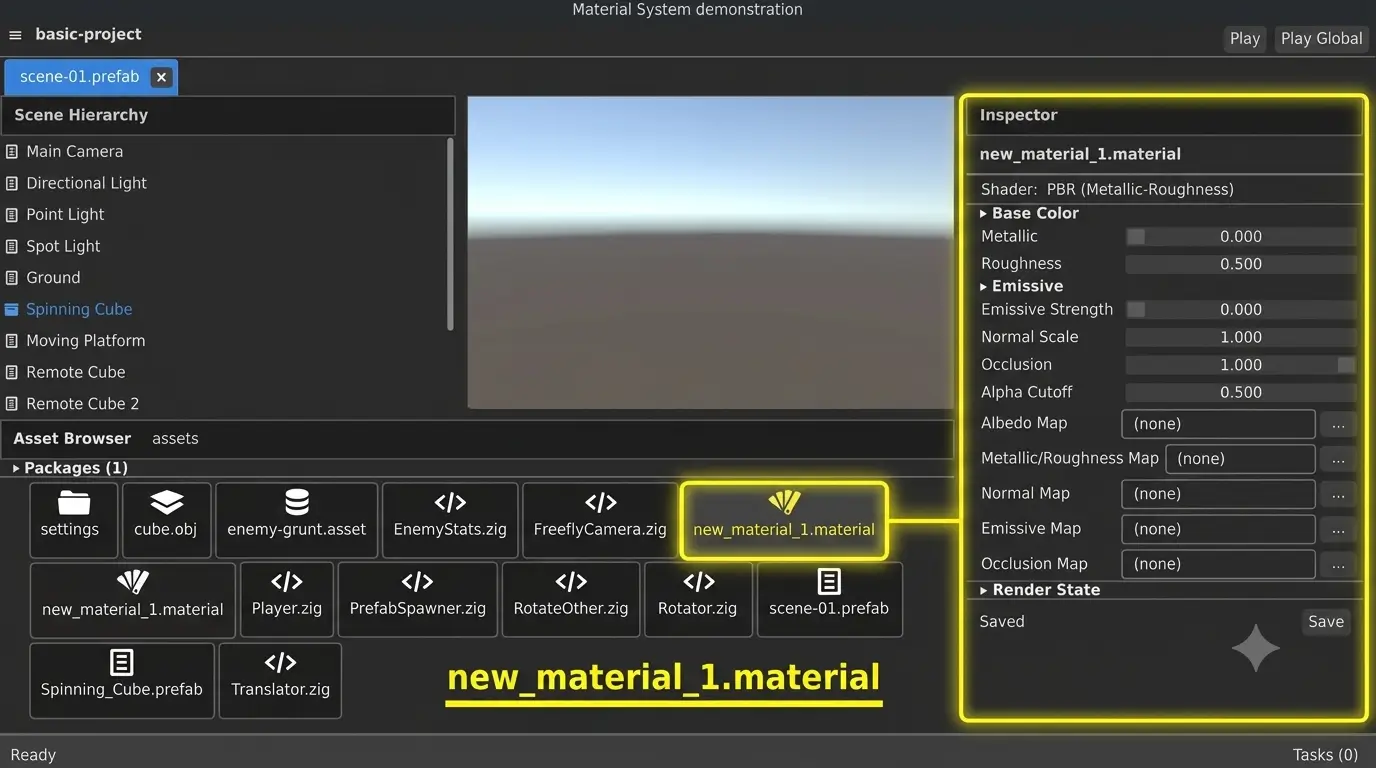Viewport: 1376px width, 768px height.
Task: Click the Scene Hierarchy scrollbar
Action: (450, 234)
